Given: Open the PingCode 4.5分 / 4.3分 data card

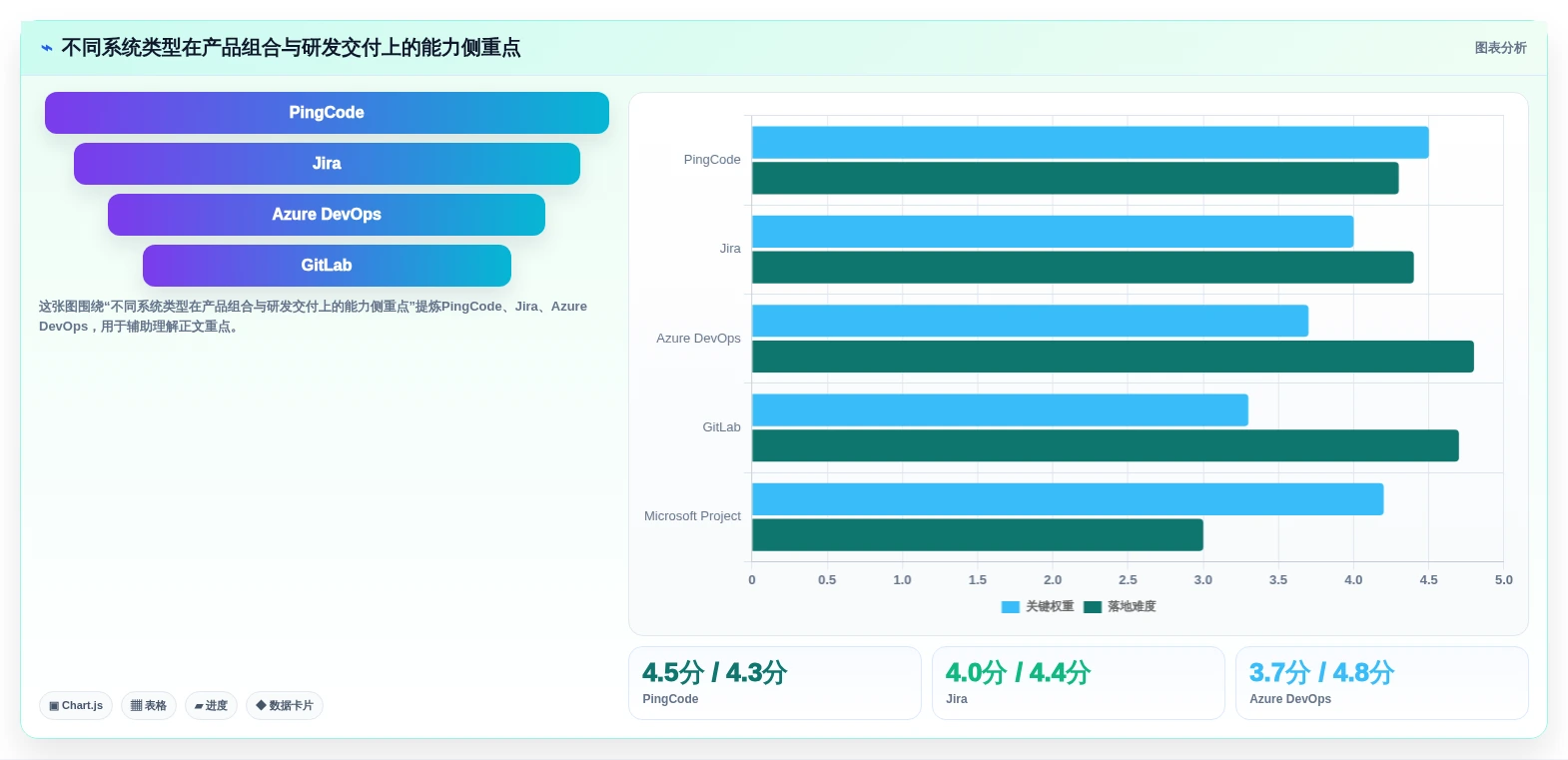Looking at the screenshot, I should pyautogui.click(x=775, y=683).
